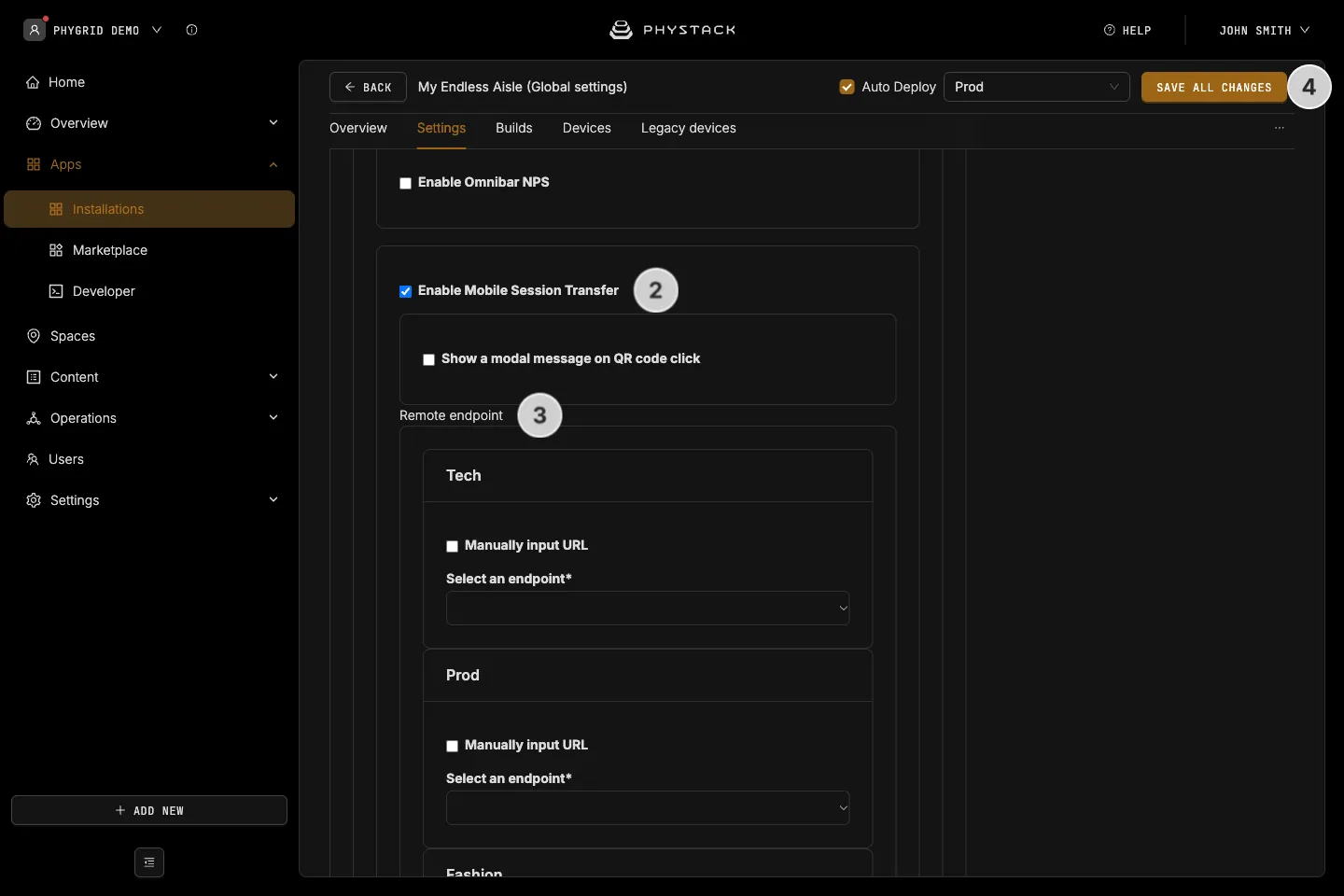Click the Developer terminal icon
1344x896 pixels.
[x=56, y=291]
